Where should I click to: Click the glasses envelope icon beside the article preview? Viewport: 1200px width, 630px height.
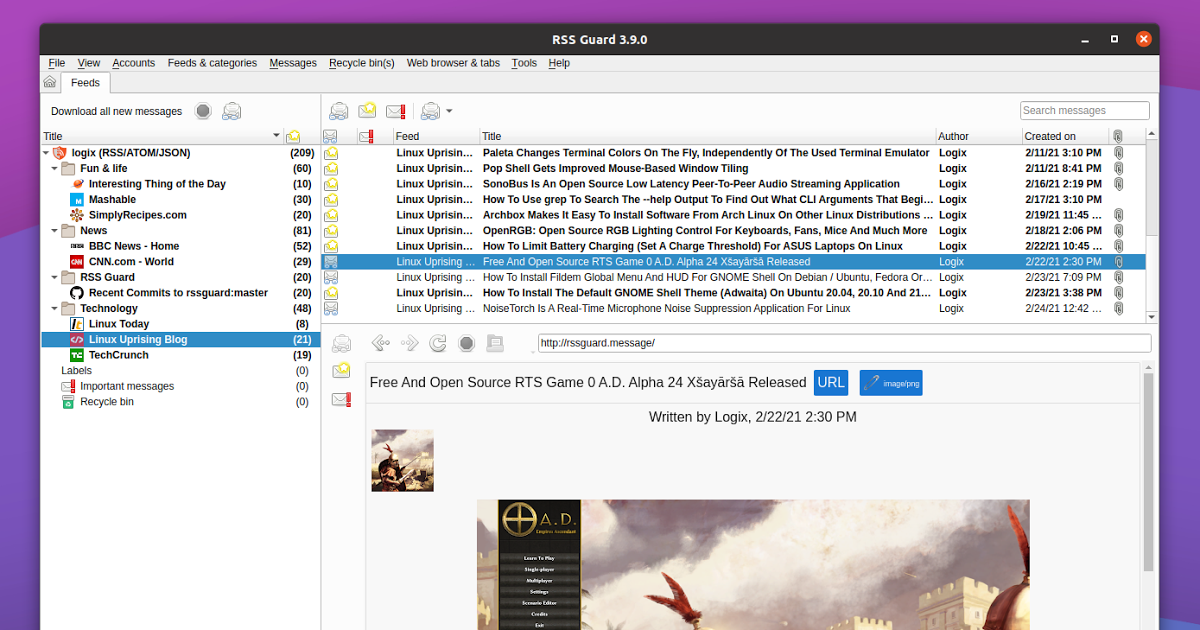(342, 343)
